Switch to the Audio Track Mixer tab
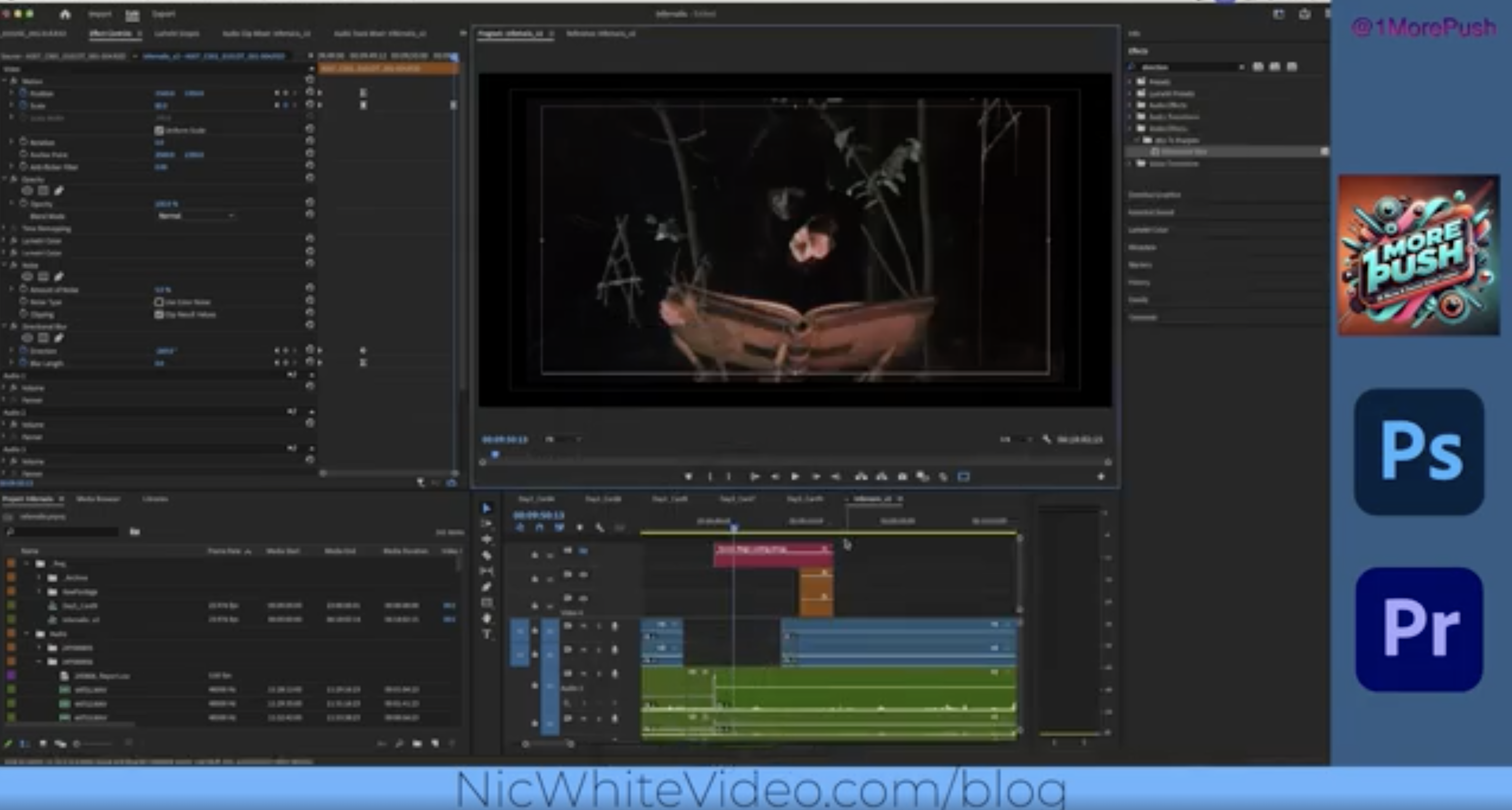The height and width of the screenshot is (810, 1512). (x=380, y=34)
